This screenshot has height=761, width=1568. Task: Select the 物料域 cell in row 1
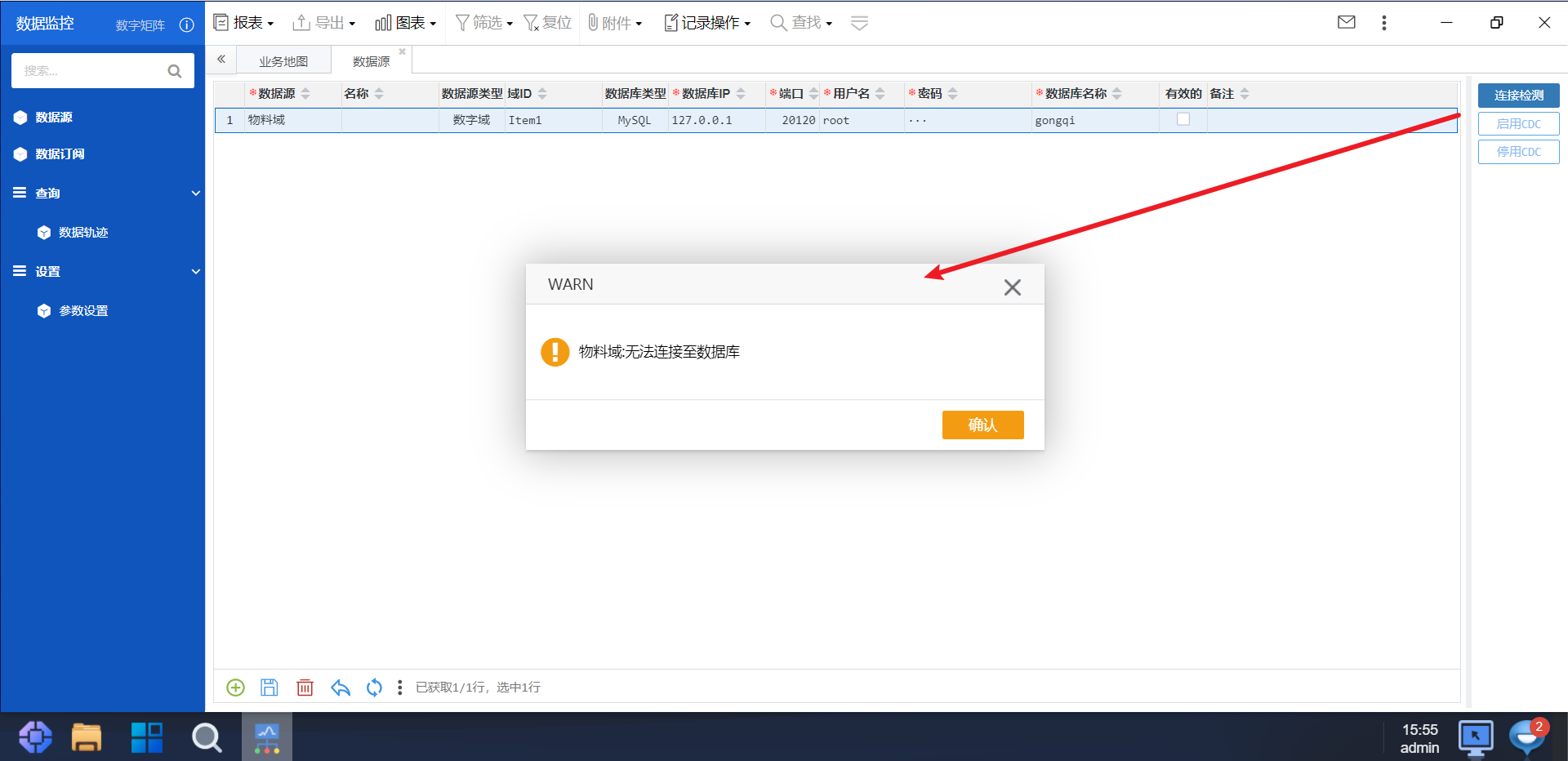[x=292, y=120]
